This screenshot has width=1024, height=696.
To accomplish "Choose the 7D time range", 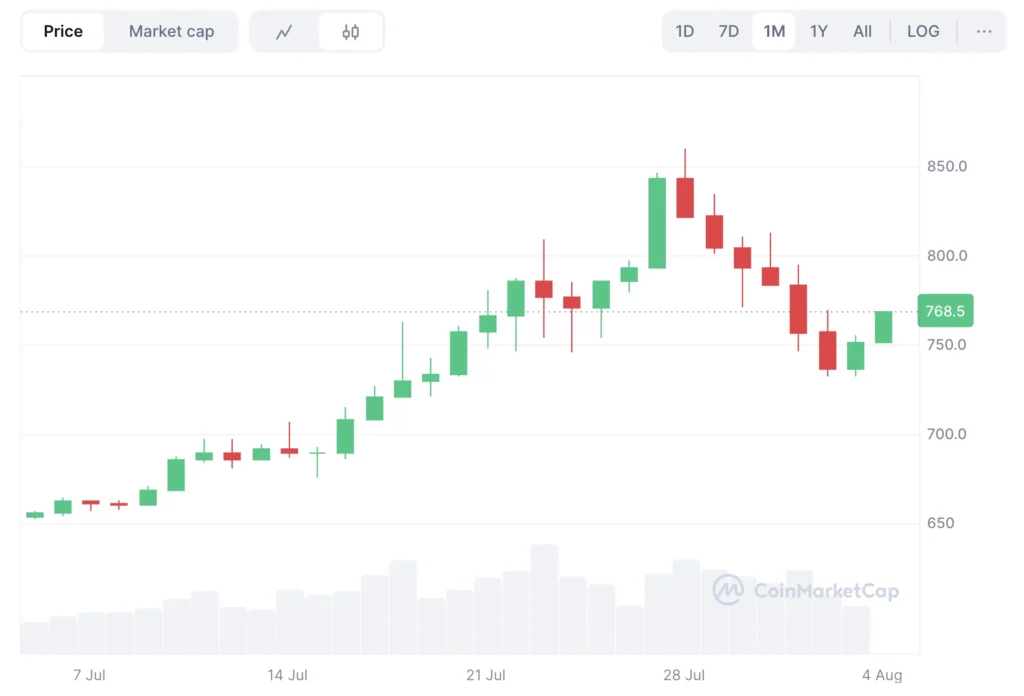I will (x=729, y=32).
